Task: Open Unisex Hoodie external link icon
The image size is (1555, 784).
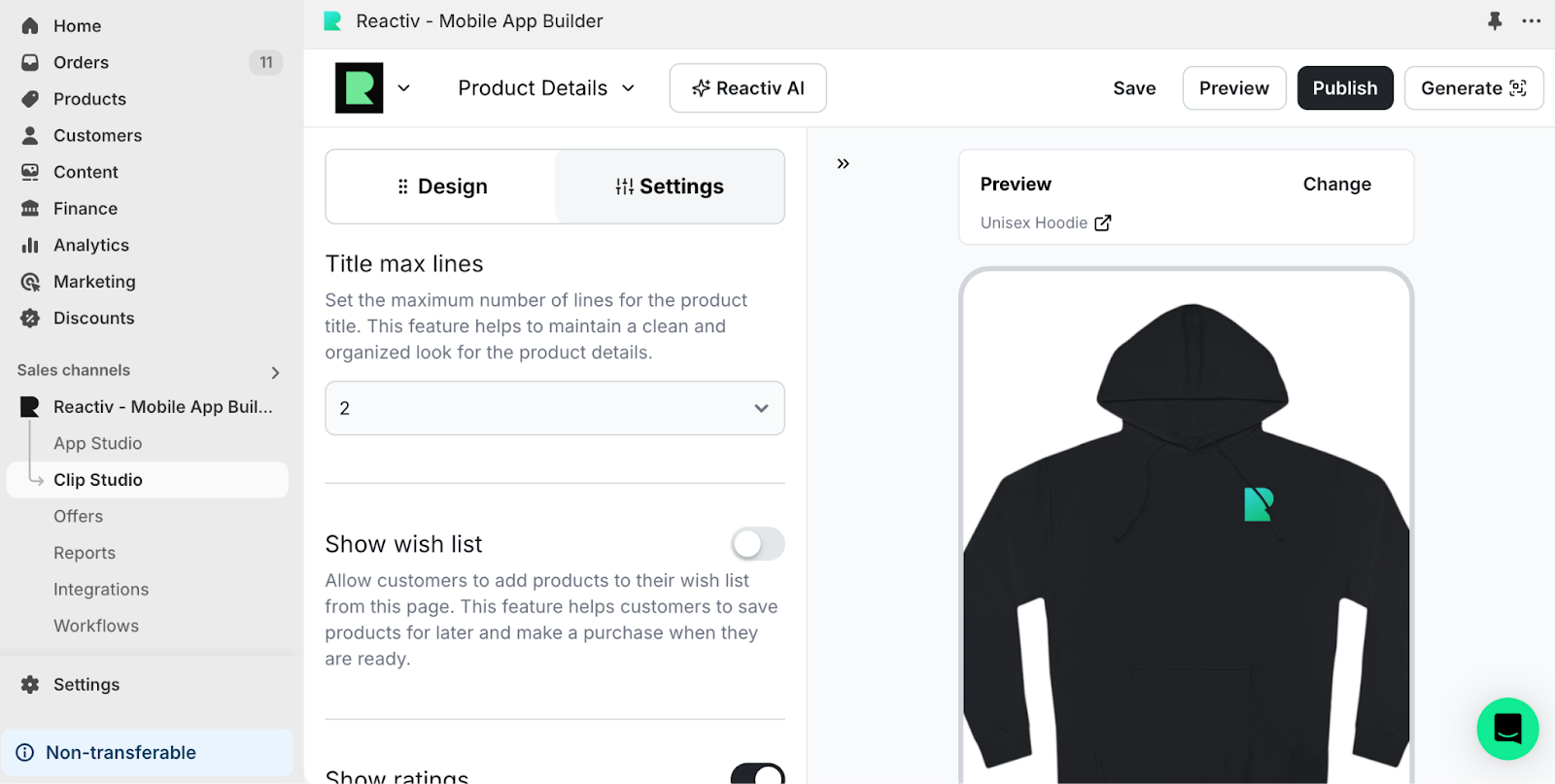Action: click(1103, 222)
